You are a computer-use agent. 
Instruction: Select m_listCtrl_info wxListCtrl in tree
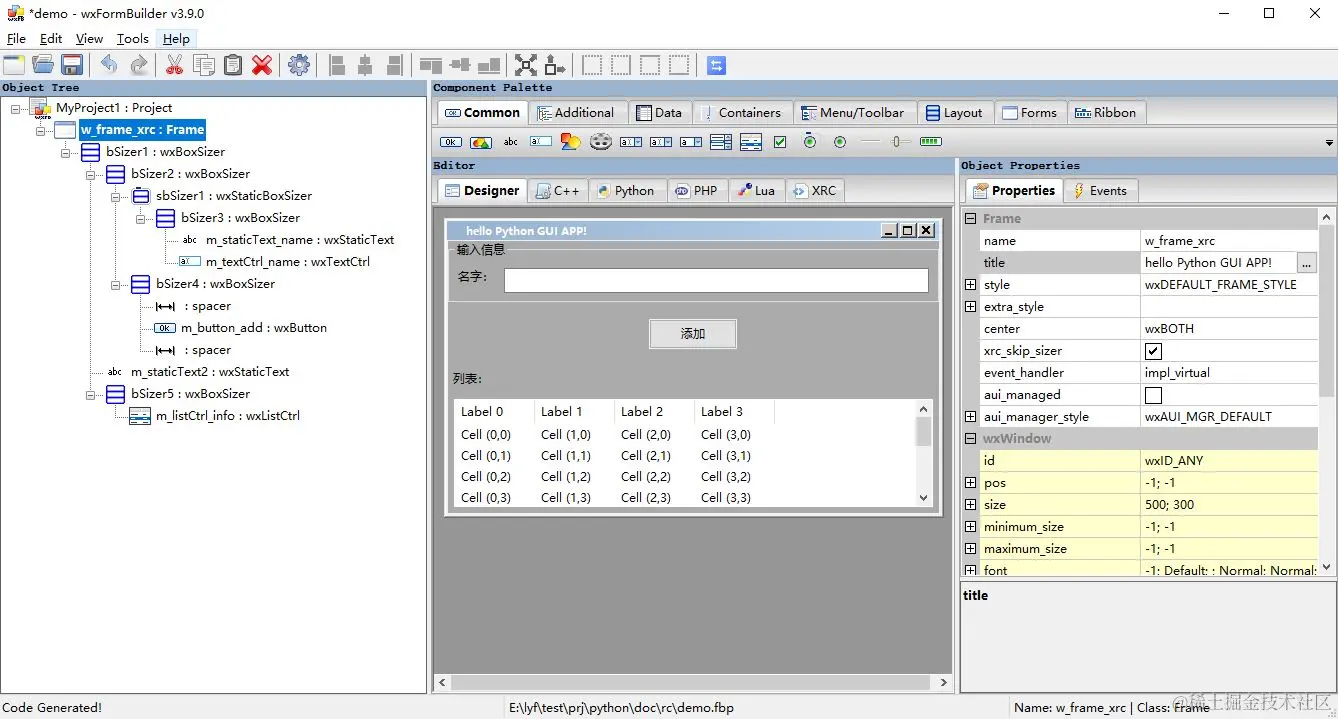point(227,416)
